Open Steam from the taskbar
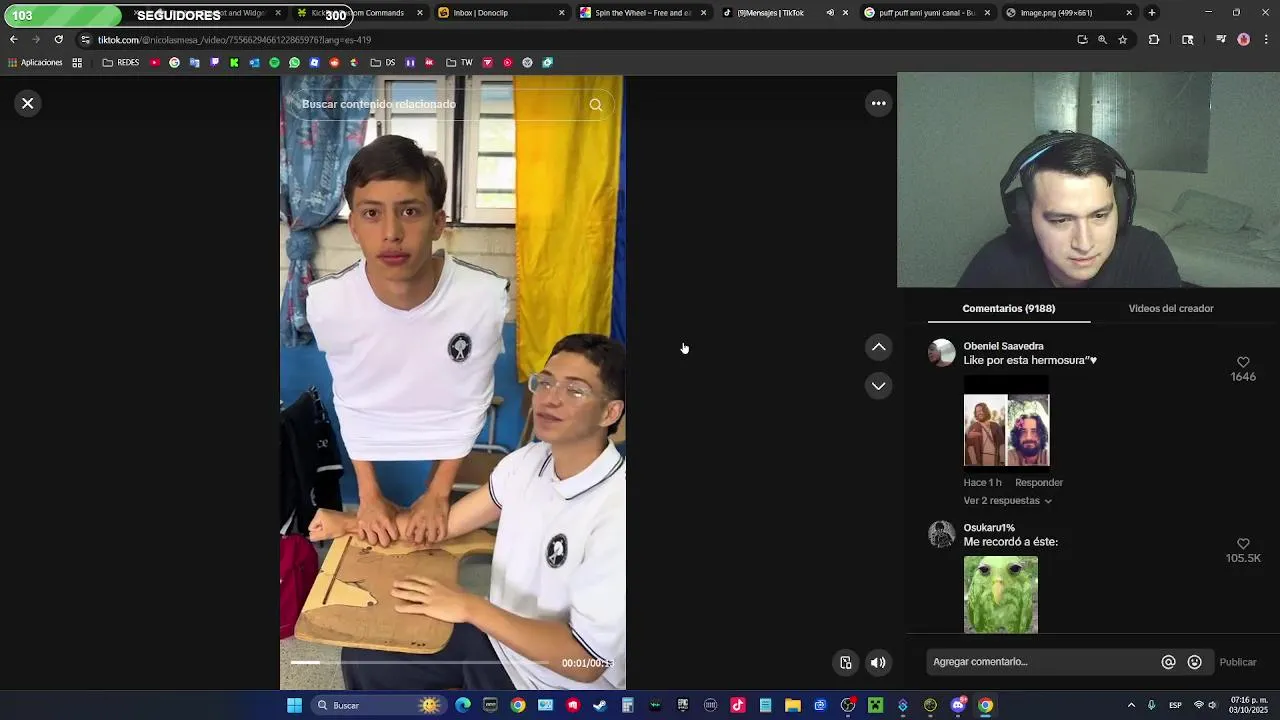Image resolution: width=1280 pixels, height=720 pixels. [x=600, y=705]
